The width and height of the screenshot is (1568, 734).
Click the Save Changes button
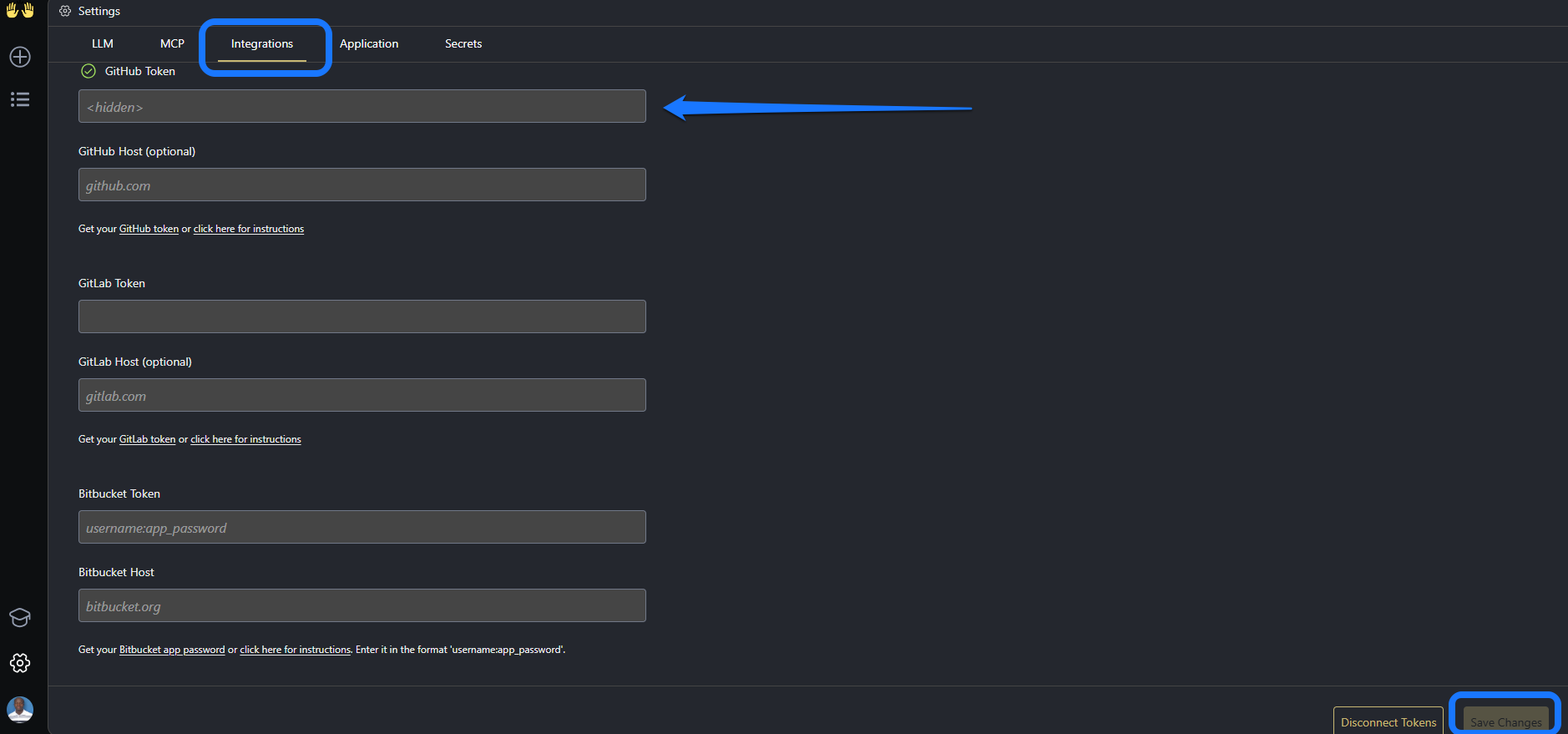pos(1506,721)
